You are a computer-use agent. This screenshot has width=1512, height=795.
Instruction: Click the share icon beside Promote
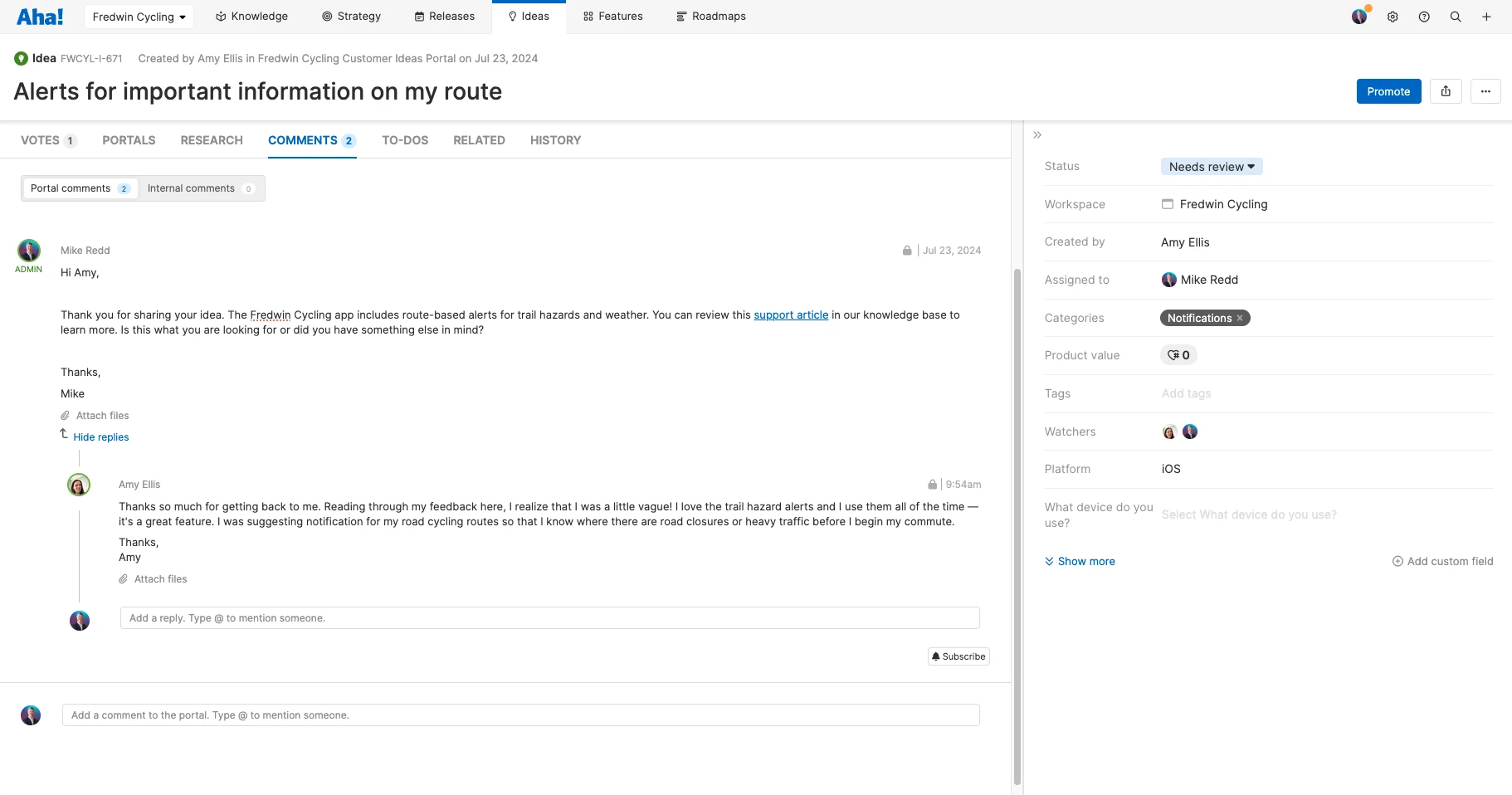[1446, 91]
